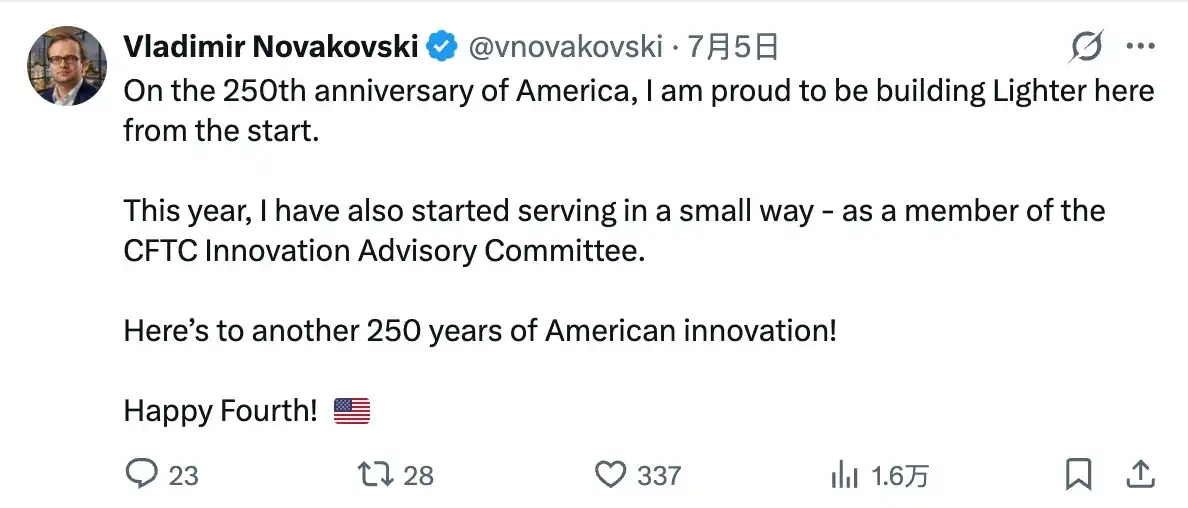Open the view analytics bar chart icon
The width and height of the screenshot is (1188, 508).
point(845,476)
